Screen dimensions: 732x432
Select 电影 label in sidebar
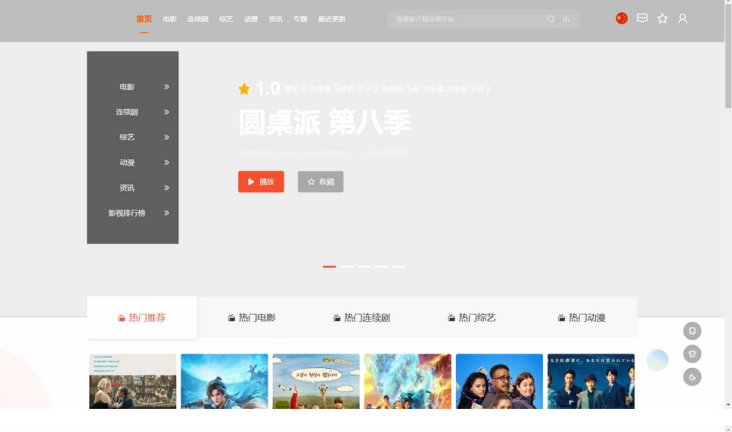tap(127, 87)
